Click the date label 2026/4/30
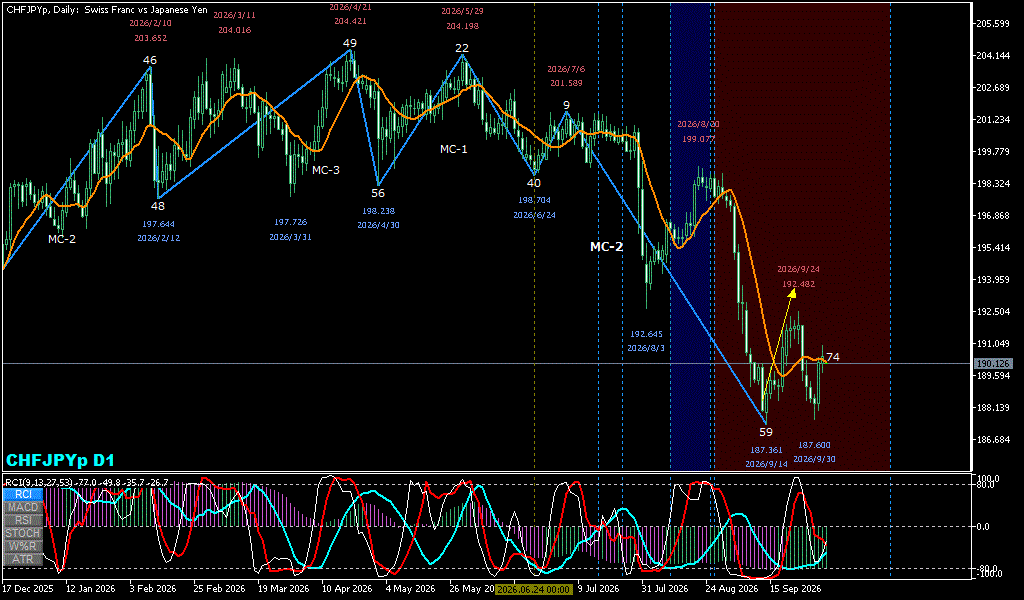 pyautogui.click(x=378, y=225)
